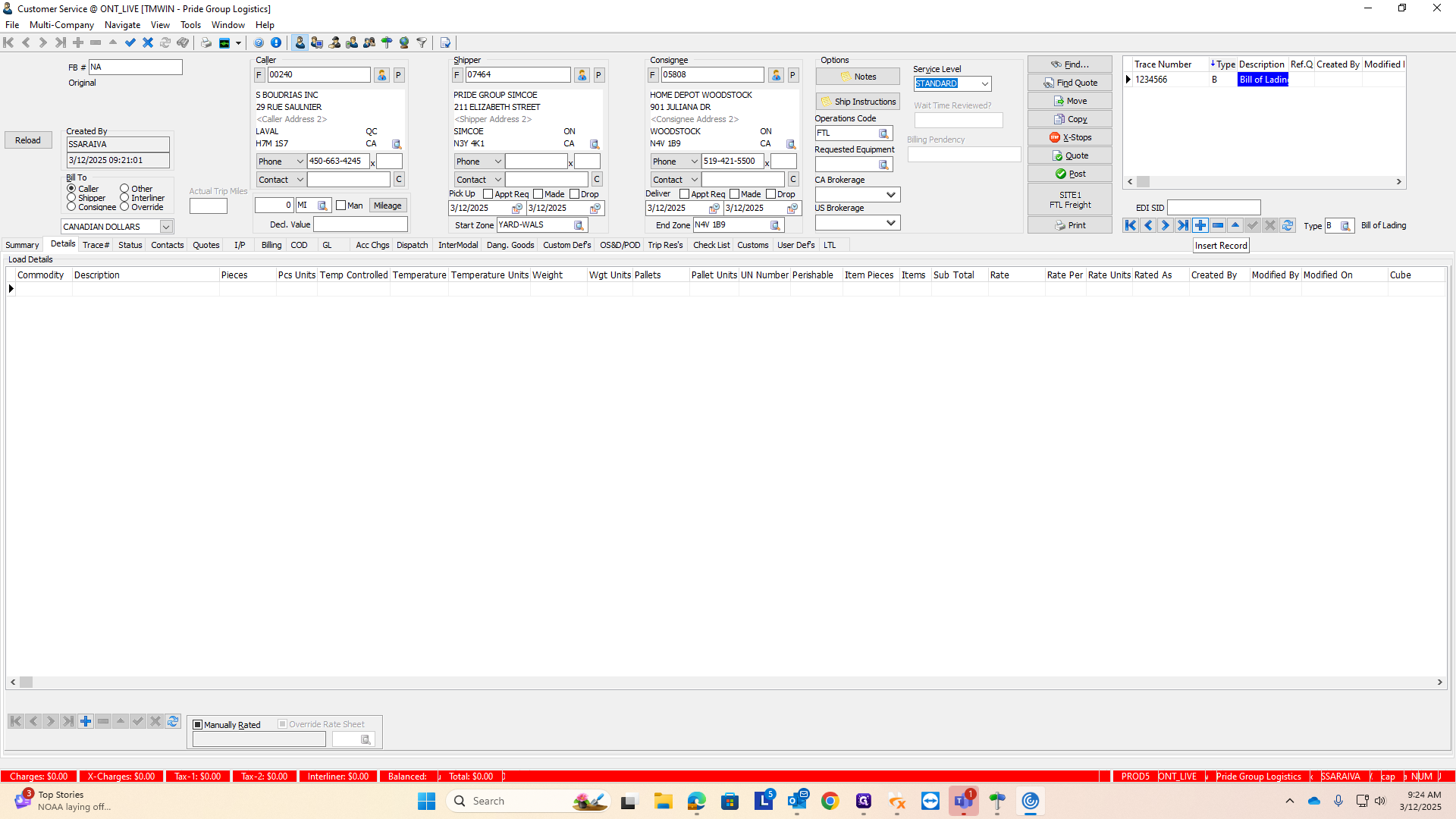Switch to the Acc Chgs tab
The width and height of the screenshot is (1456, 819).
372,245
